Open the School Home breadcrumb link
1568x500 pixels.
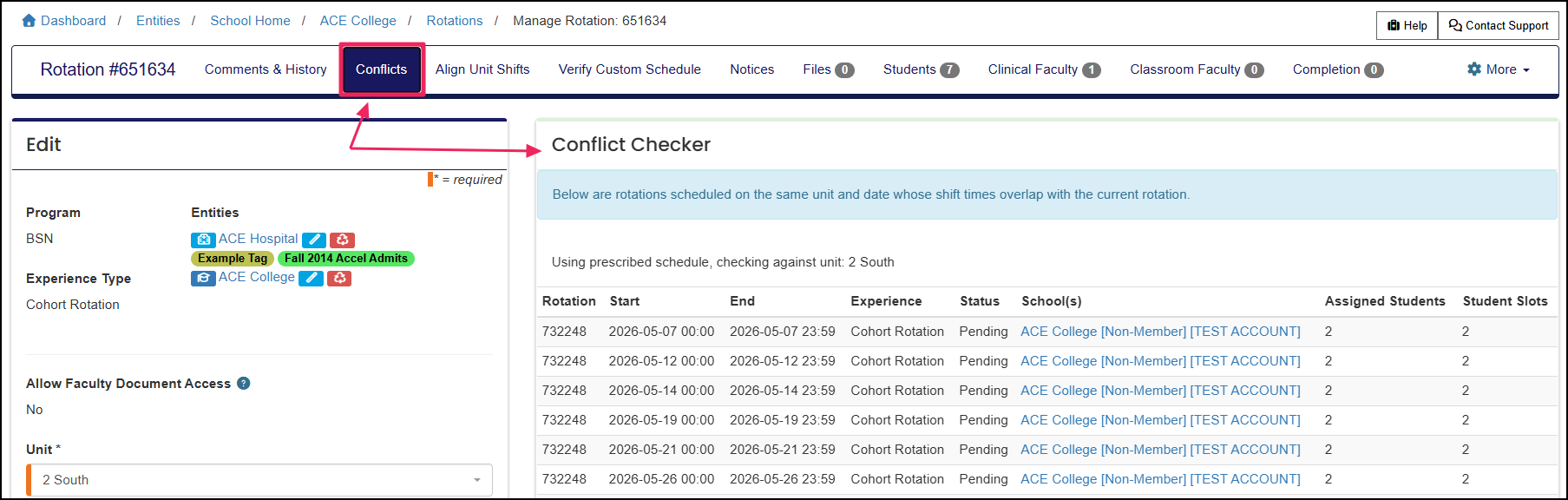pos(250,21)
